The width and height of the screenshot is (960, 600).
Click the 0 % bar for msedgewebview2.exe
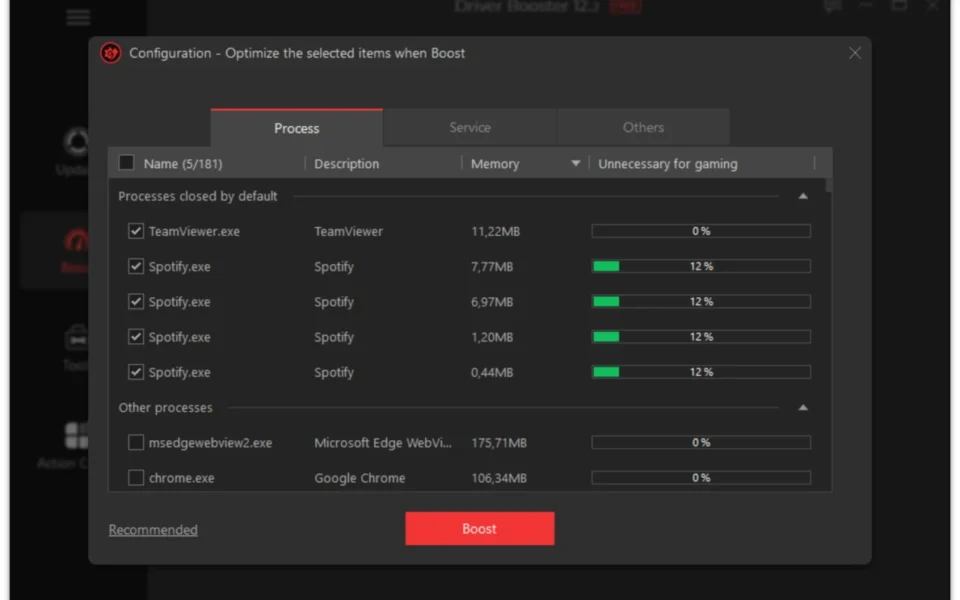pos(701,442)
